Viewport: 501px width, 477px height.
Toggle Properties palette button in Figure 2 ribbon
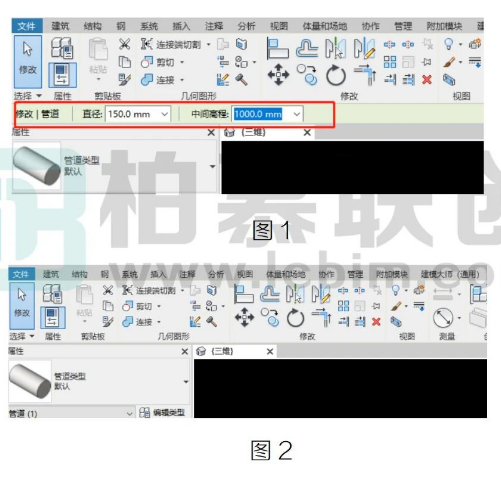(x=52, y=318)
